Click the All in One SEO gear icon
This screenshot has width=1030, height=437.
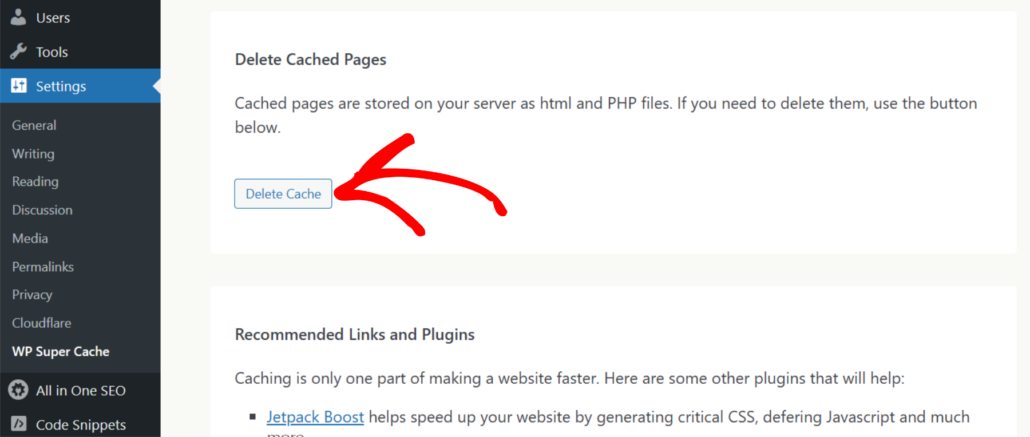coord(19,390)
